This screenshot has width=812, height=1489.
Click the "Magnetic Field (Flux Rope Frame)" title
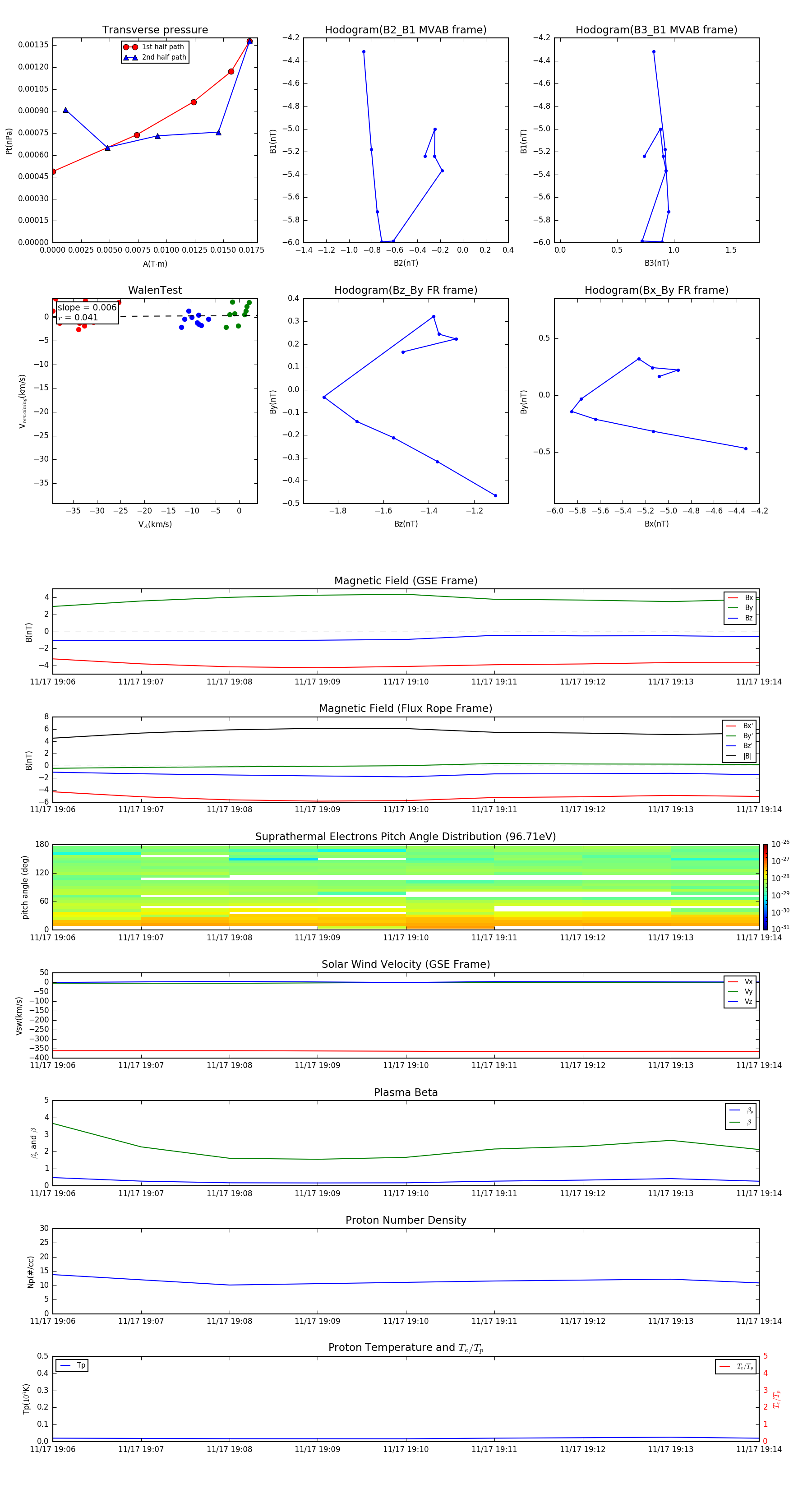pos(406,709)
